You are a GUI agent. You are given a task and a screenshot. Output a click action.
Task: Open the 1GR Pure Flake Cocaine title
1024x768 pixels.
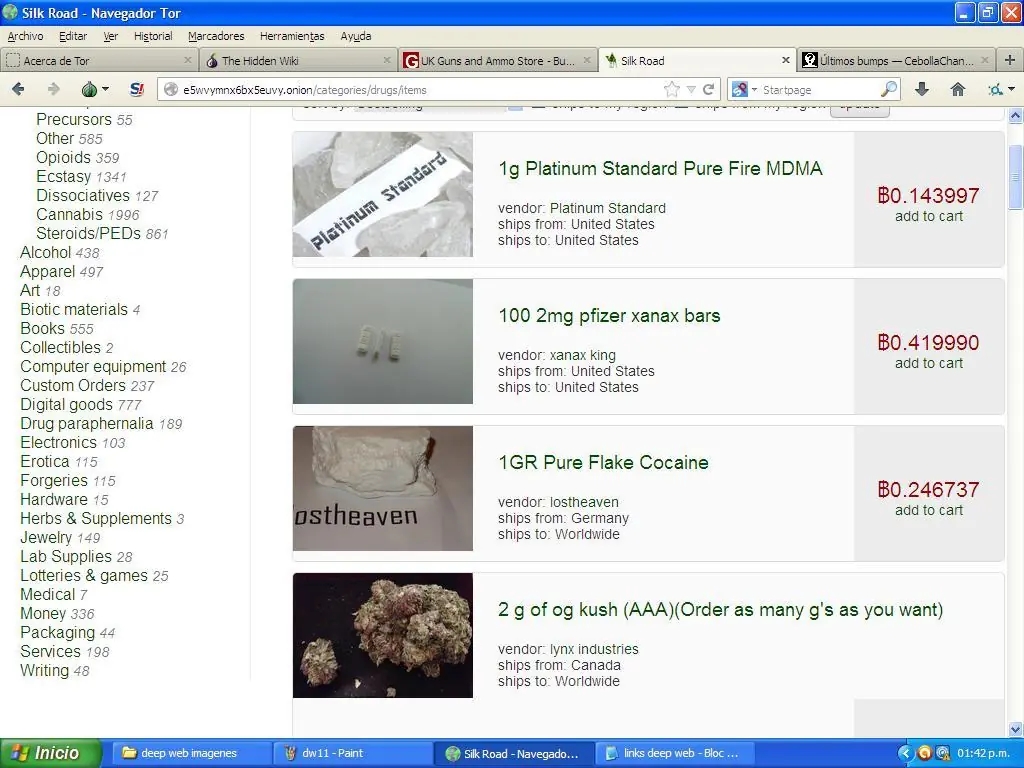coord(603,462)
